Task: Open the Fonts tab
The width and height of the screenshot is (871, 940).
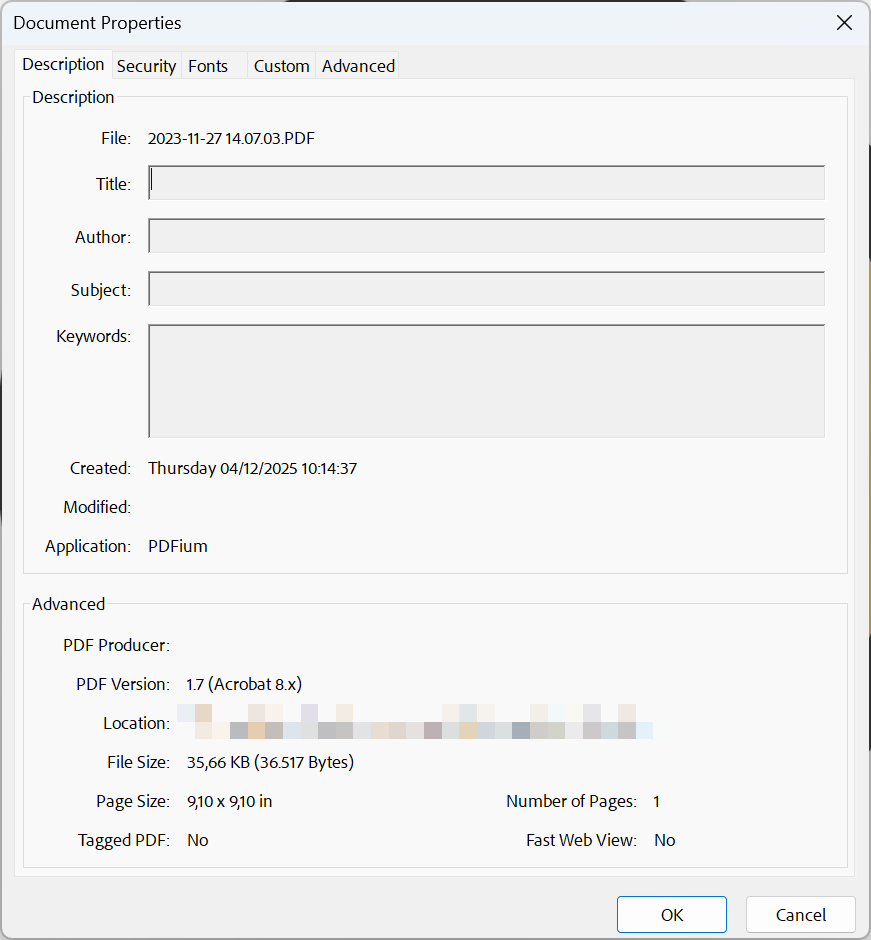Action: pyautogui.click(x=208, y=66)
